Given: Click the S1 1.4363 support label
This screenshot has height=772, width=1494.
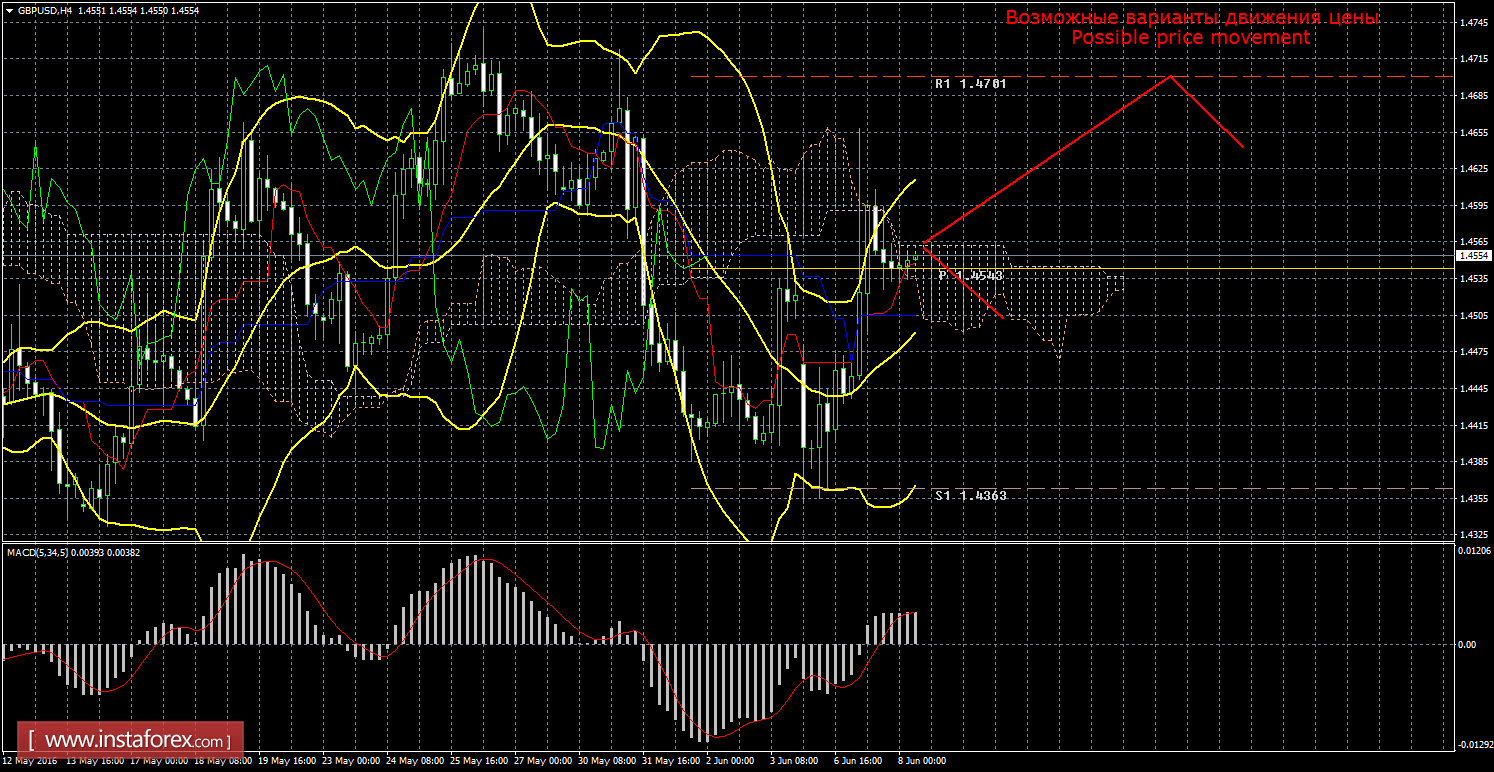Looking at the screenshot, I should [970, 496].
